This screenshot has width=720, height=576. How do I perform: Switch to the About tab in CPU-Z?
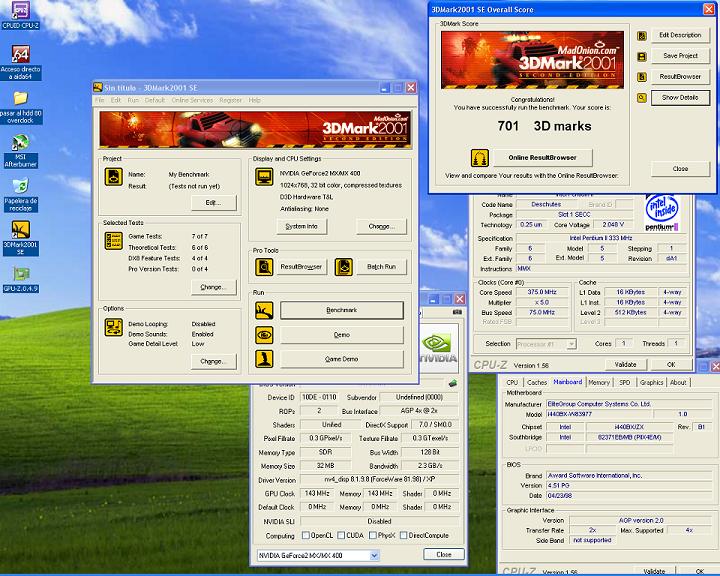(x=678, y=382)
